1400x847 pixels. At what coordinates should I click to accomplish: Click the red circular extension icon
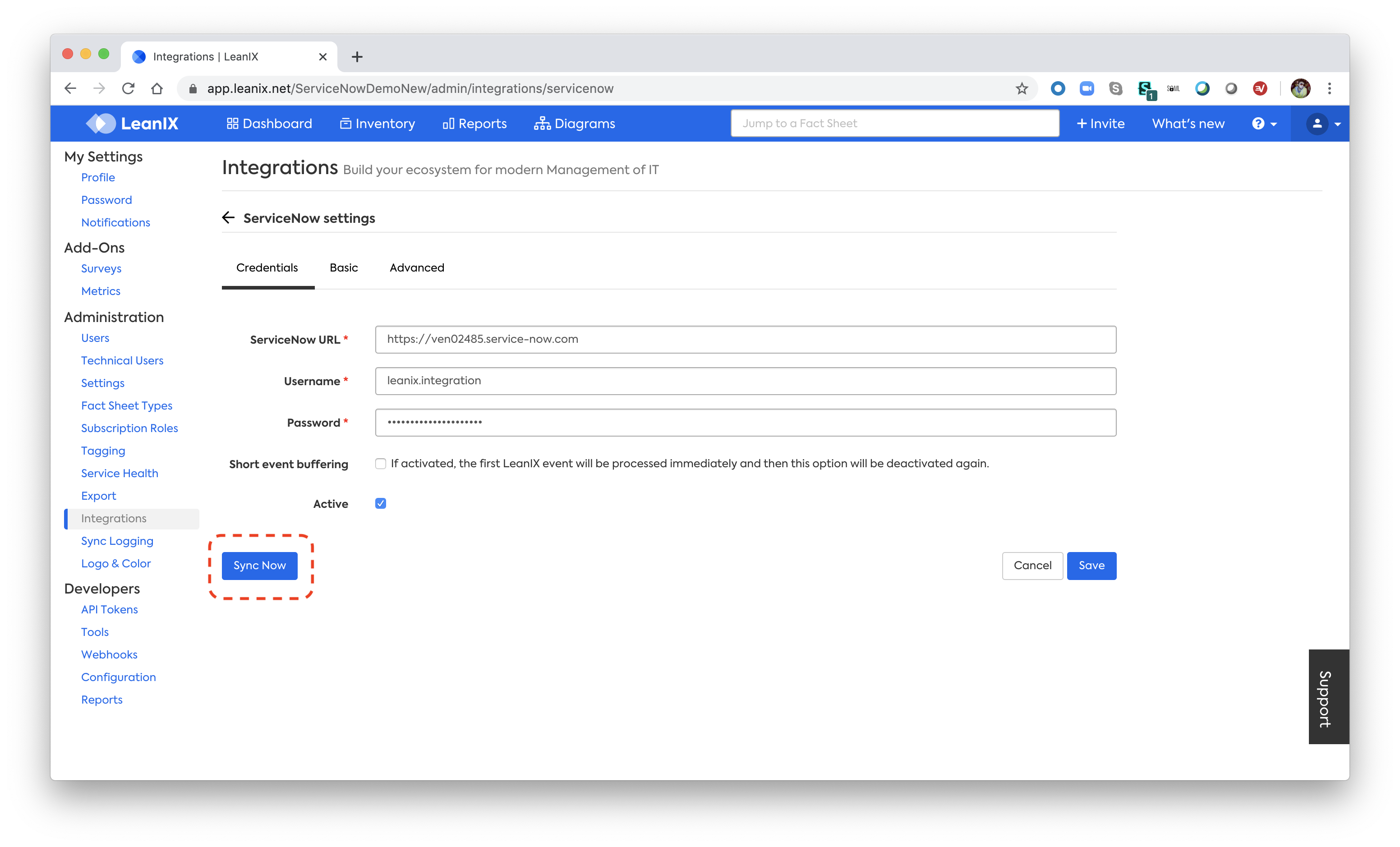[x=1260, y=88]
